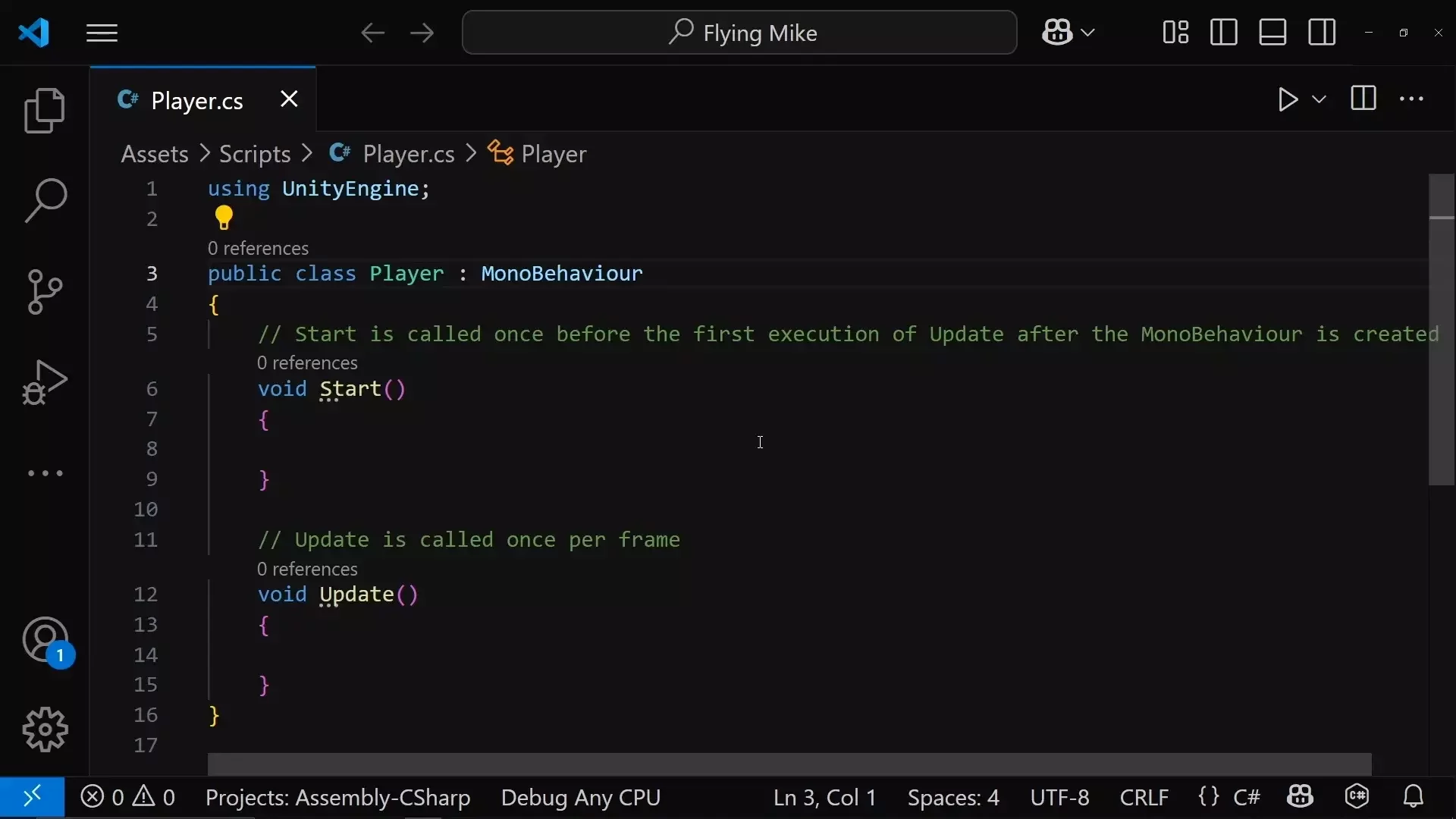Open the run options chevron dropdown
Image resolution: width=1456 pixels, height=819 pixels.
point(1319,99)
